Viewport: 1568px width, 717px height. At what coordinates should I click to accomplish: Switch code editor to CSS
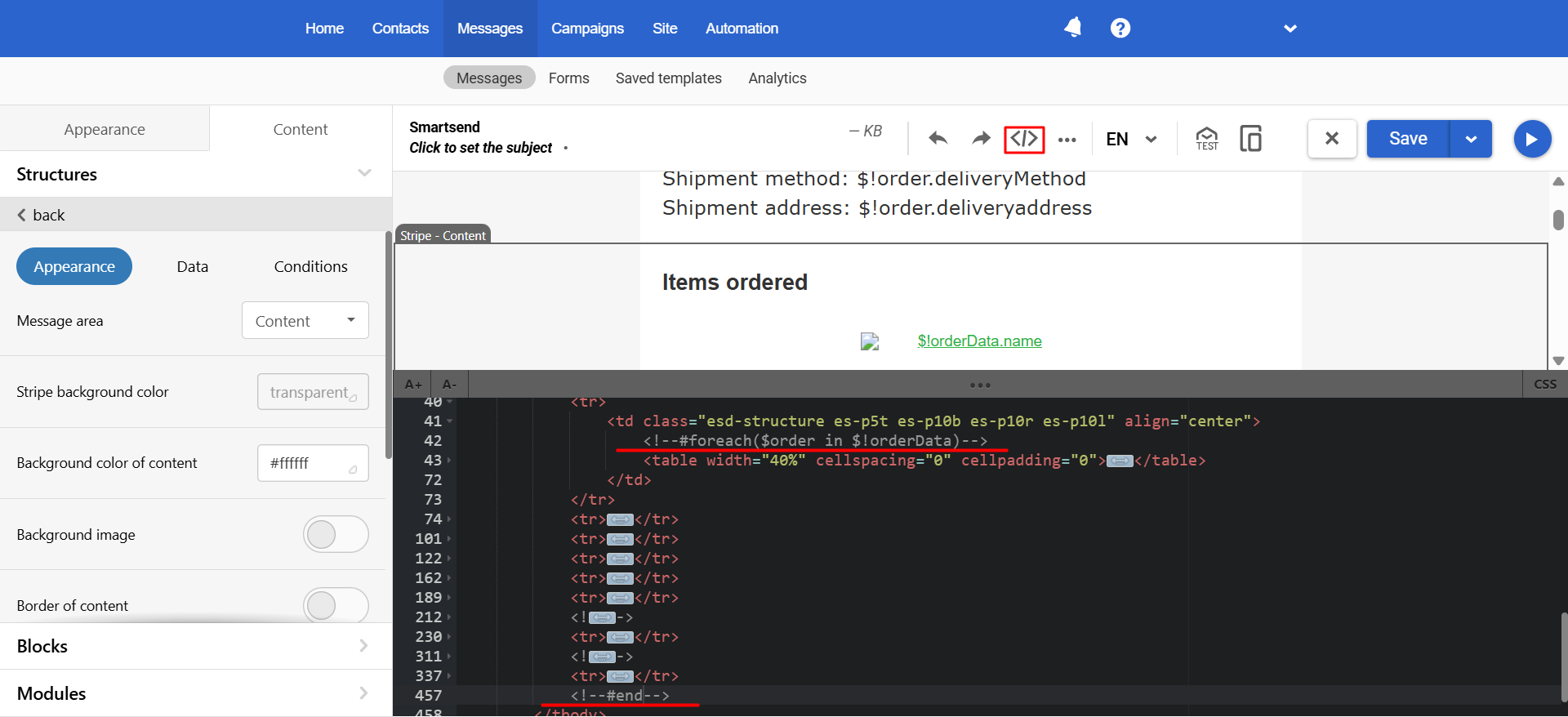click(x=1545, y=385)
